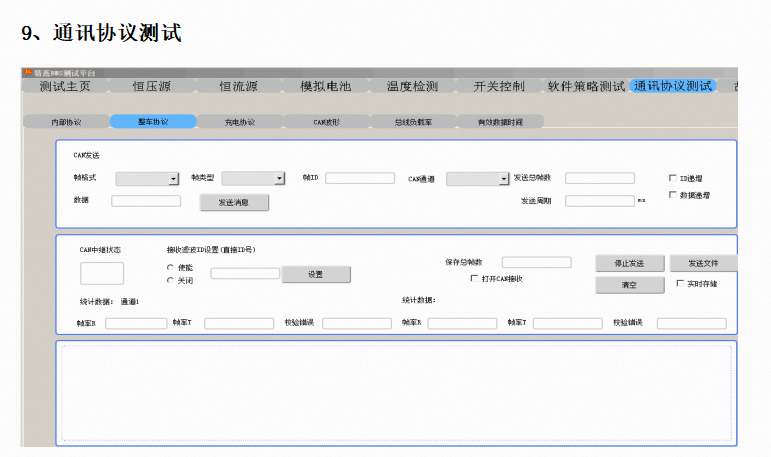Switch to the CAN波形 sub-tab
The width and height of the screenshot is (771, 457).
coord(327,121)
